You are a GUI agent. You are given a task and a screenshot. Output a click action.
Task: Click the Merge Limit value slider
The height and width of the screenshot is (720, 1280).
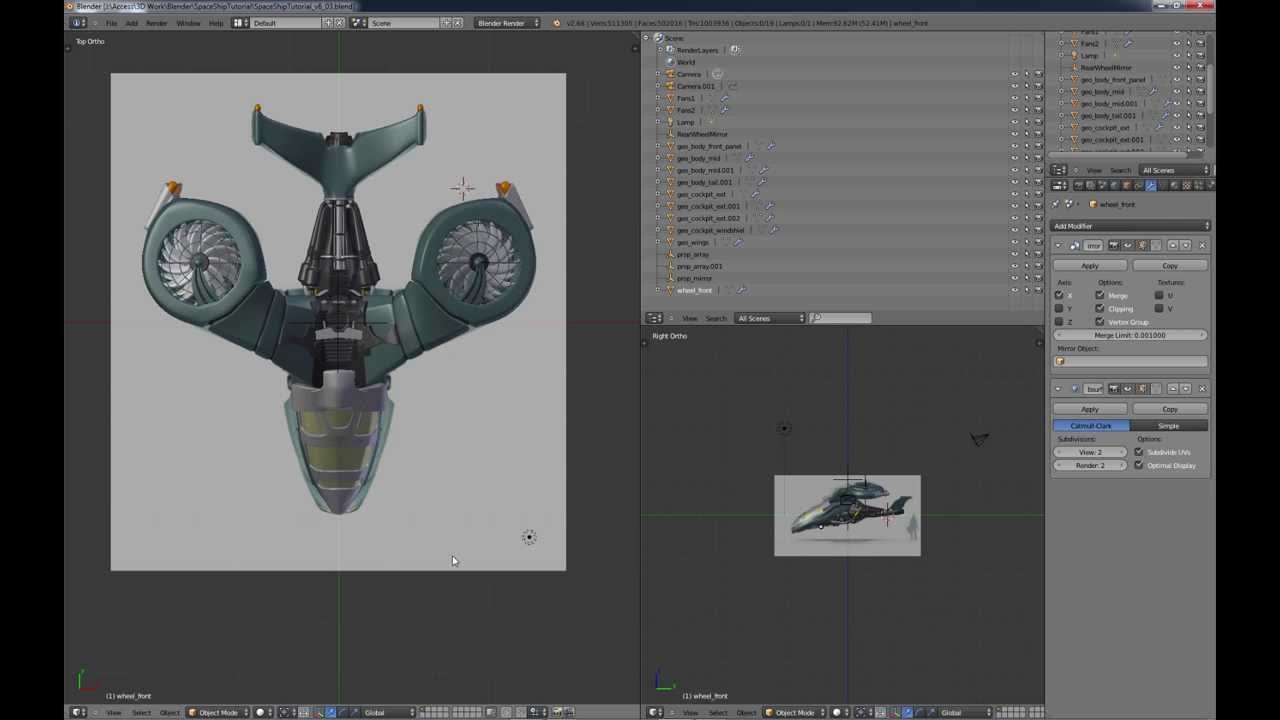coord(1130,335)
